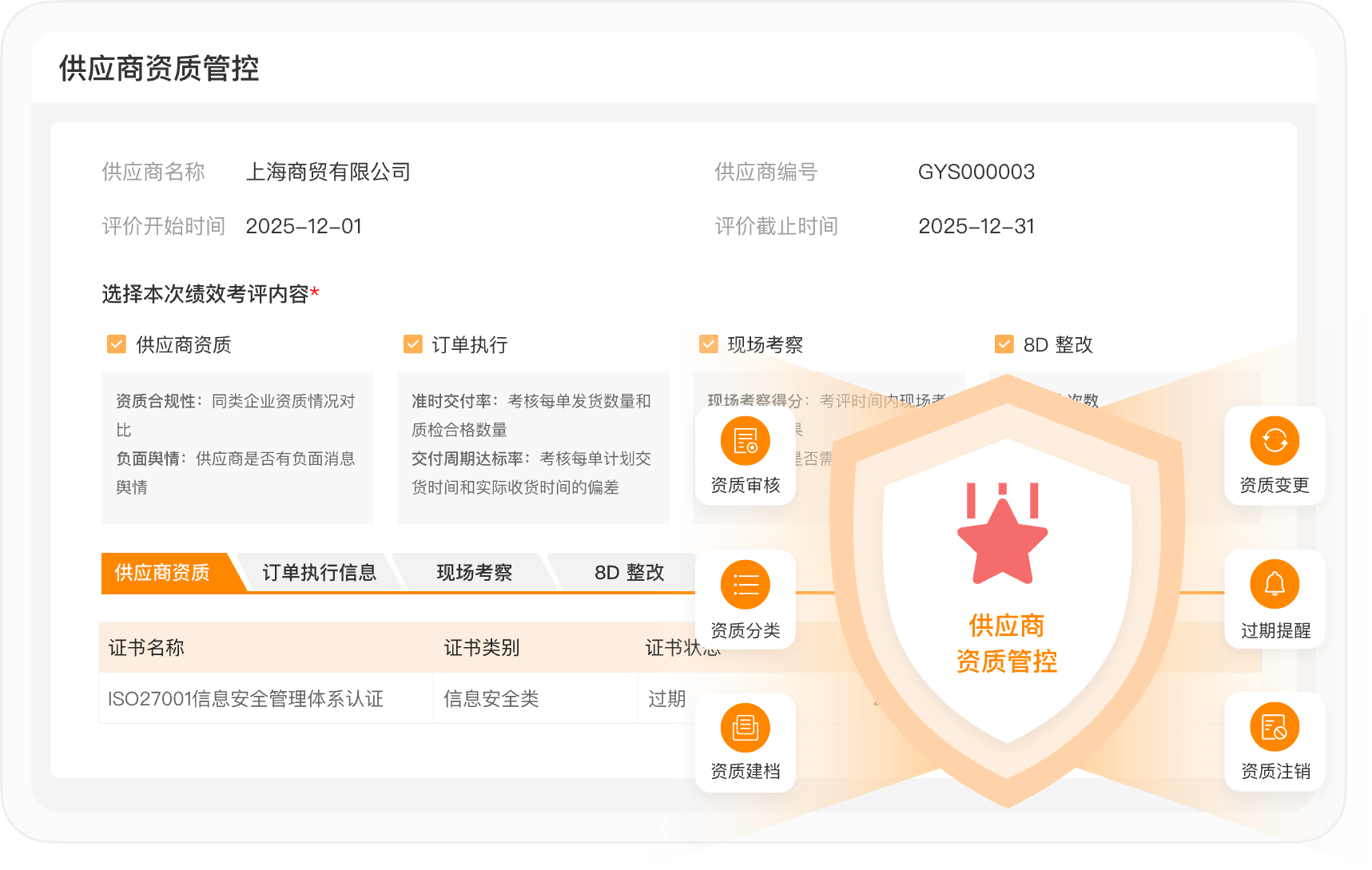Select the 资质变更 refresh icon
The width and height of the screenshot is (1372, 870).
tap(1275, 441)
